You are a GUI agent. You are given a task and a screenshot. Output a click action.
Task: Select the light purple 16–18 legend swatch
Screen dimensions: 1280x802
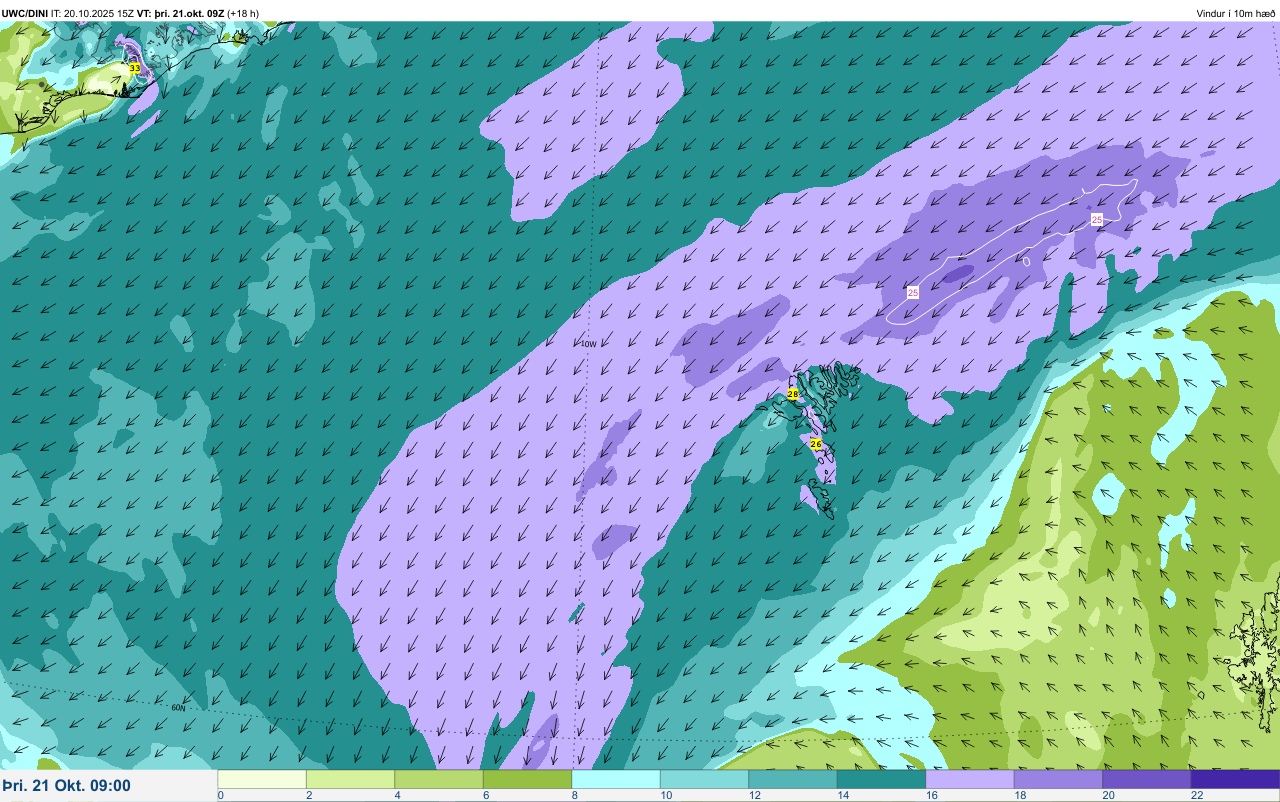pyautogui.click(x=970, y=779)
